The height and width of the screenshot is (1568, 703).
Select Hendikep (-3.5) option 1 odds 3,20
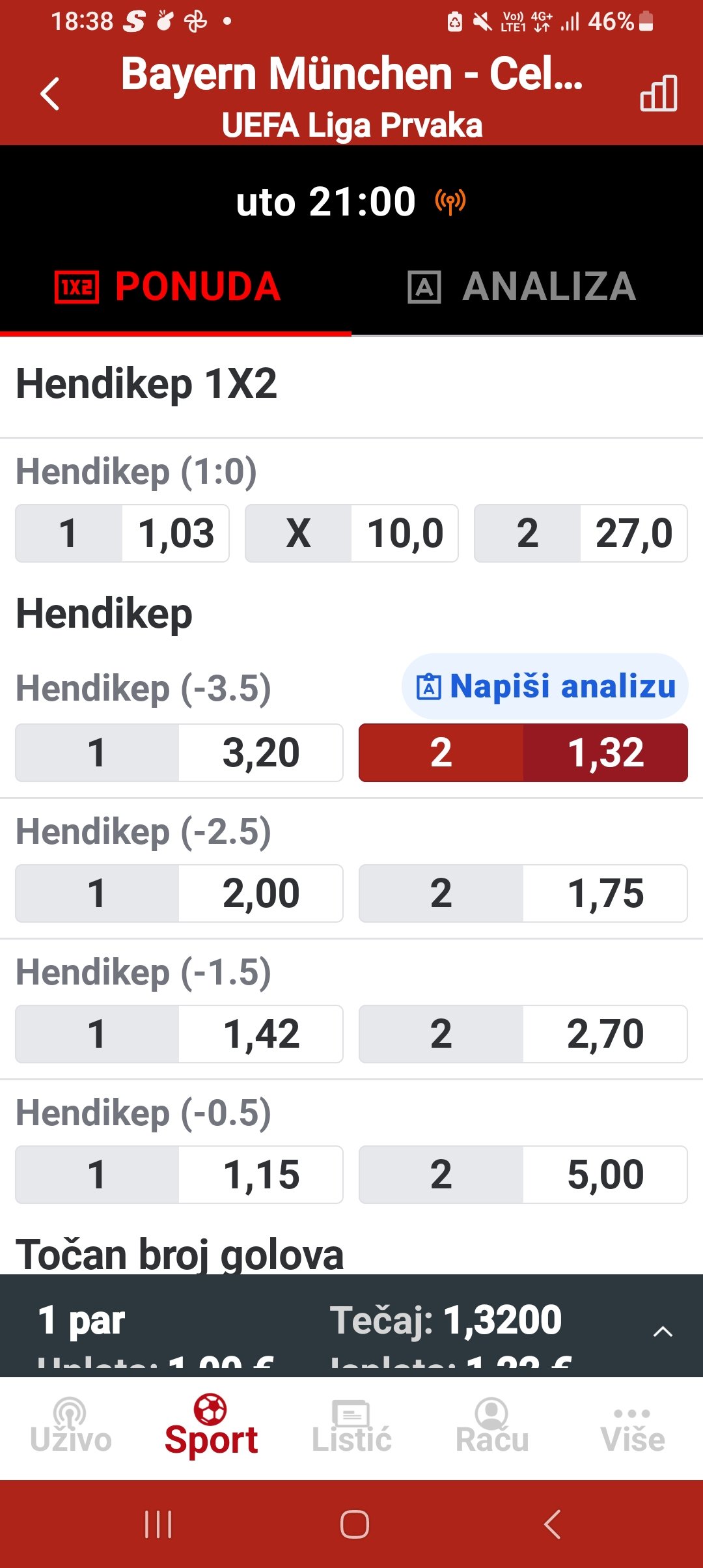[179, 753]
